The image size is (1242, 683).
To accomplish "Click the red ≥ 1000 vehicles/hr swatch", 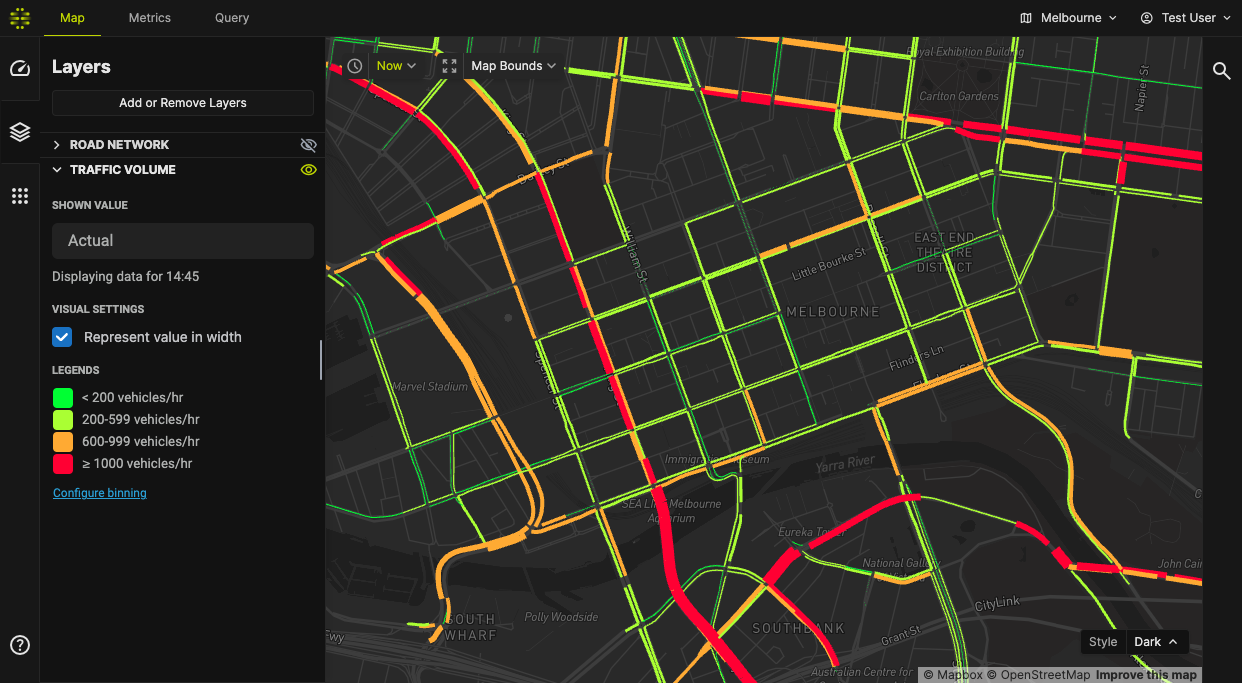I will (x=63, y=464).
